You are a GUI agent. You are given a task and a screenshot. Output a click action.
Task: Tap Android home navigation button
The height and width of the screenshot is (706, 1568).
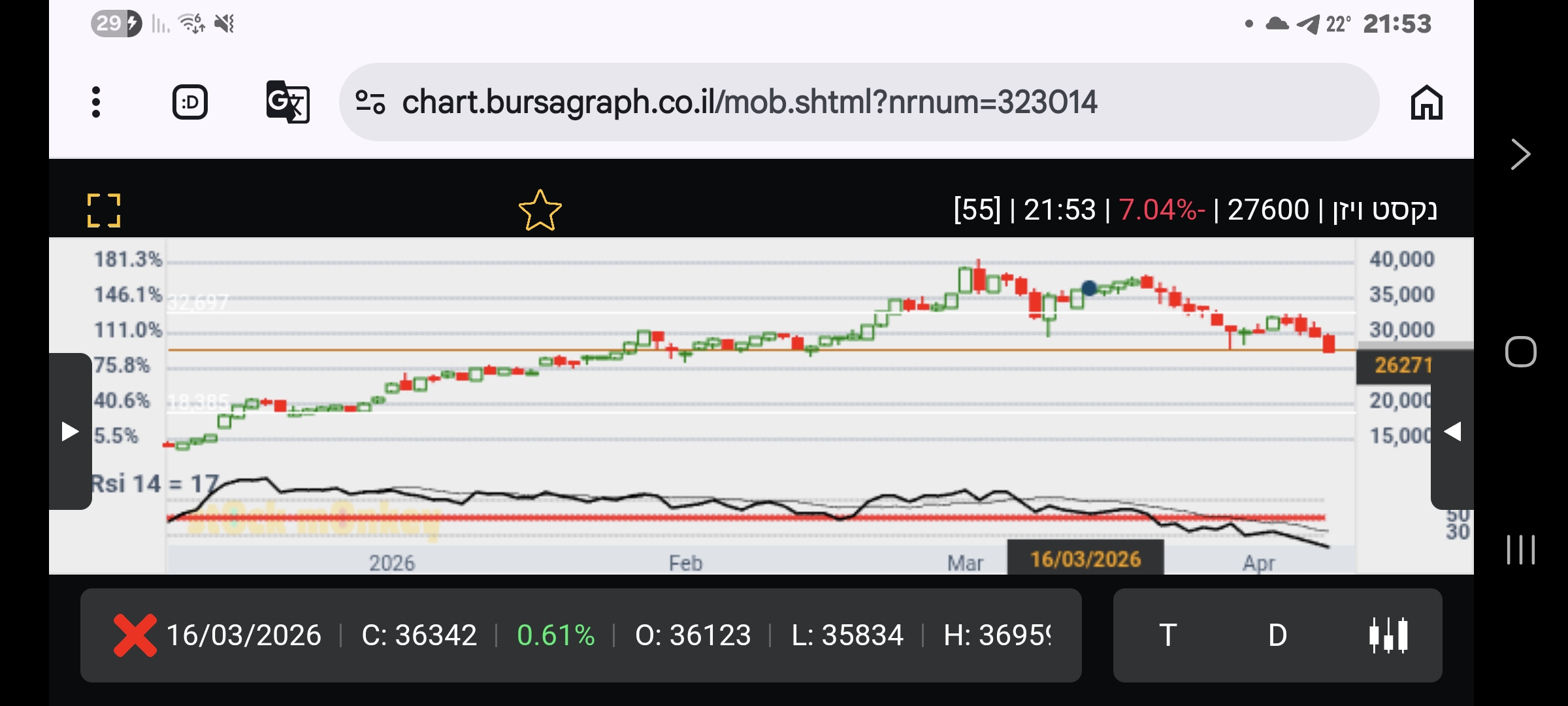[1520, 352]
